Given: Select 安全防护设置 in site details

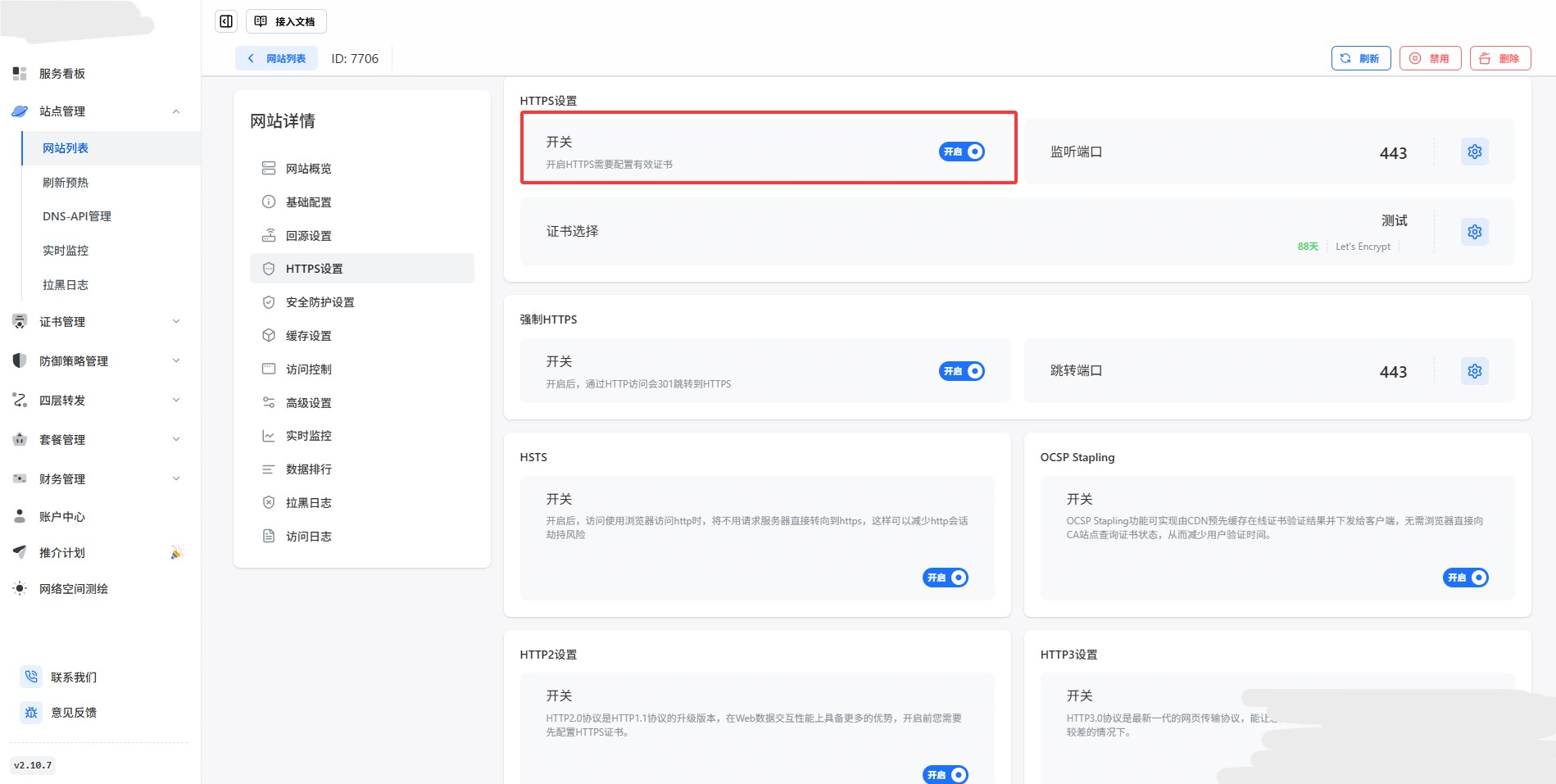Looking at the screenshot, I should 320,302.
